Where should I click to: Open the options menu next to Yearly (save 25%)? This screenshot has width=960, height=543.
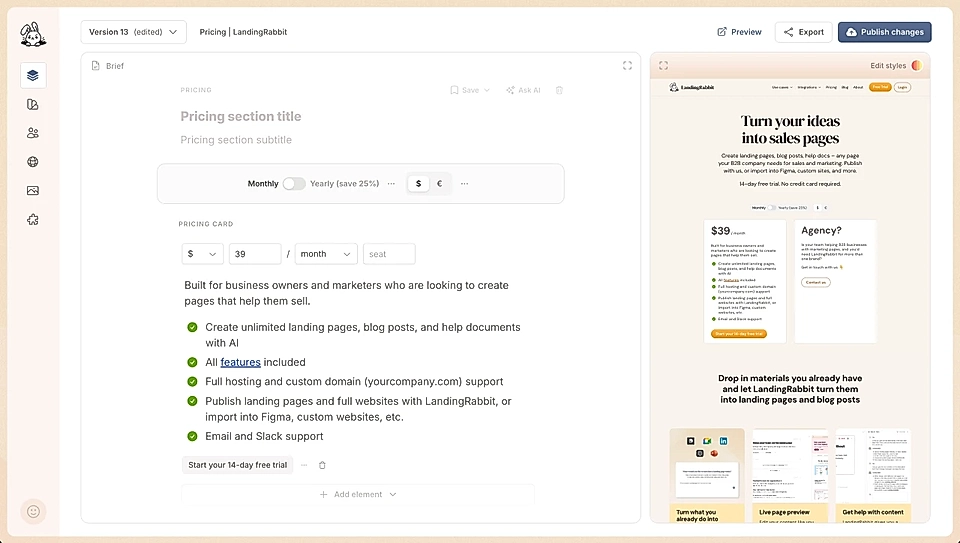click(x=391, y=184)
